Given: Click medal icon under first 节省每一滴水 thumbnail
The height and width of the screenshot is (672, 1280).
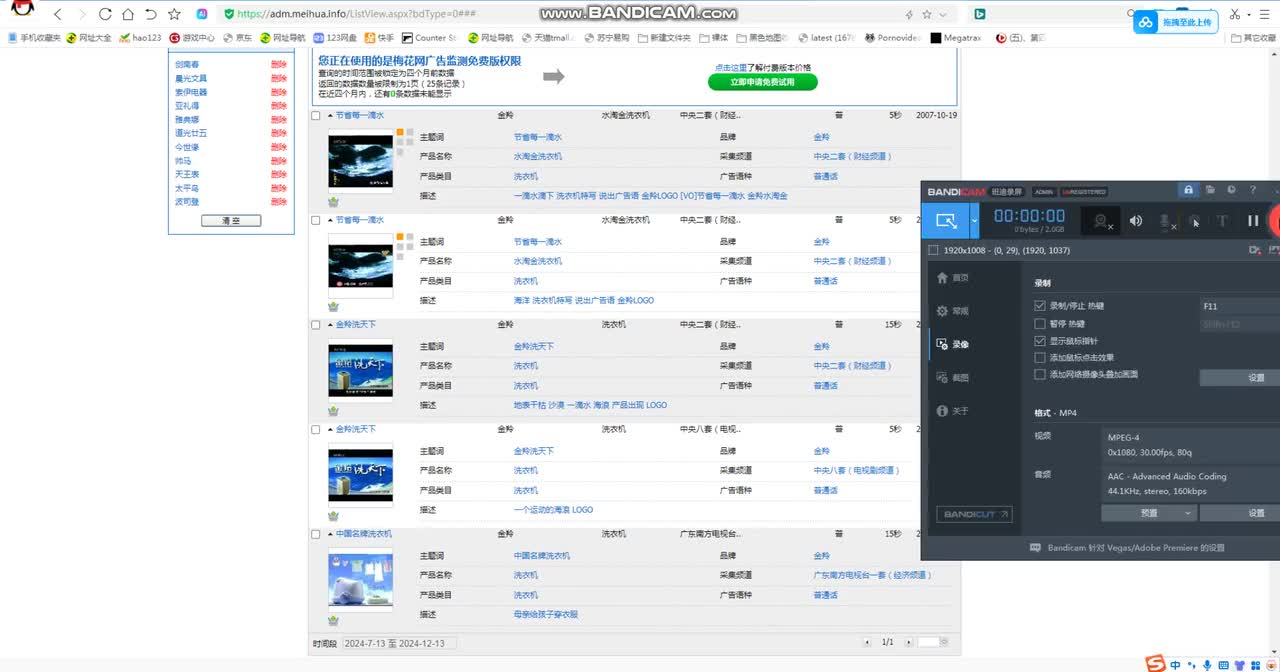Looking at the screenshot, I should coord(333,202).
